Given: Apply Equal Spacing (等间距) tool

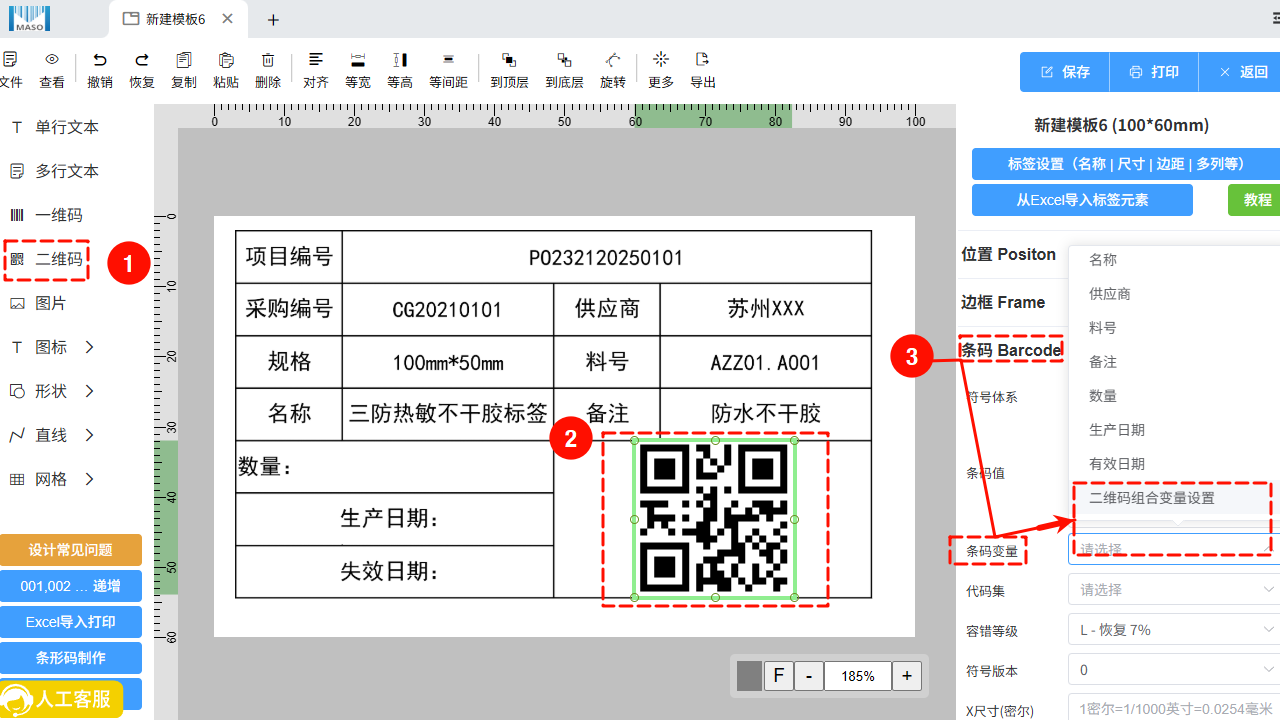Looking at the screenshot, I should pyautogui.click(x=448, y=70).
